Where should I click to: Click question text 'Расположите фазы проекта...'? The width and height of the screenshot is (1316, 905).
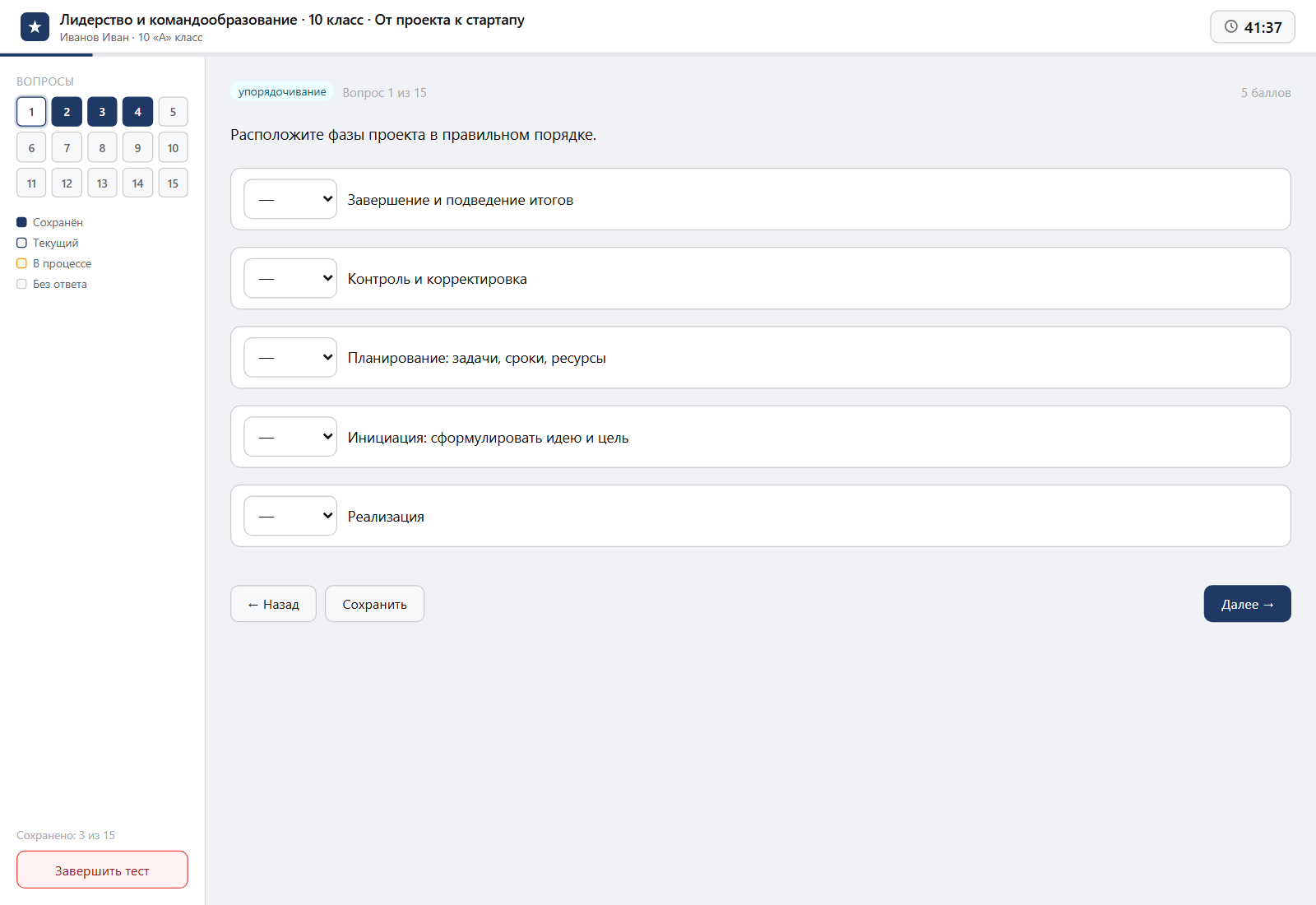click(x=413, y=135)
